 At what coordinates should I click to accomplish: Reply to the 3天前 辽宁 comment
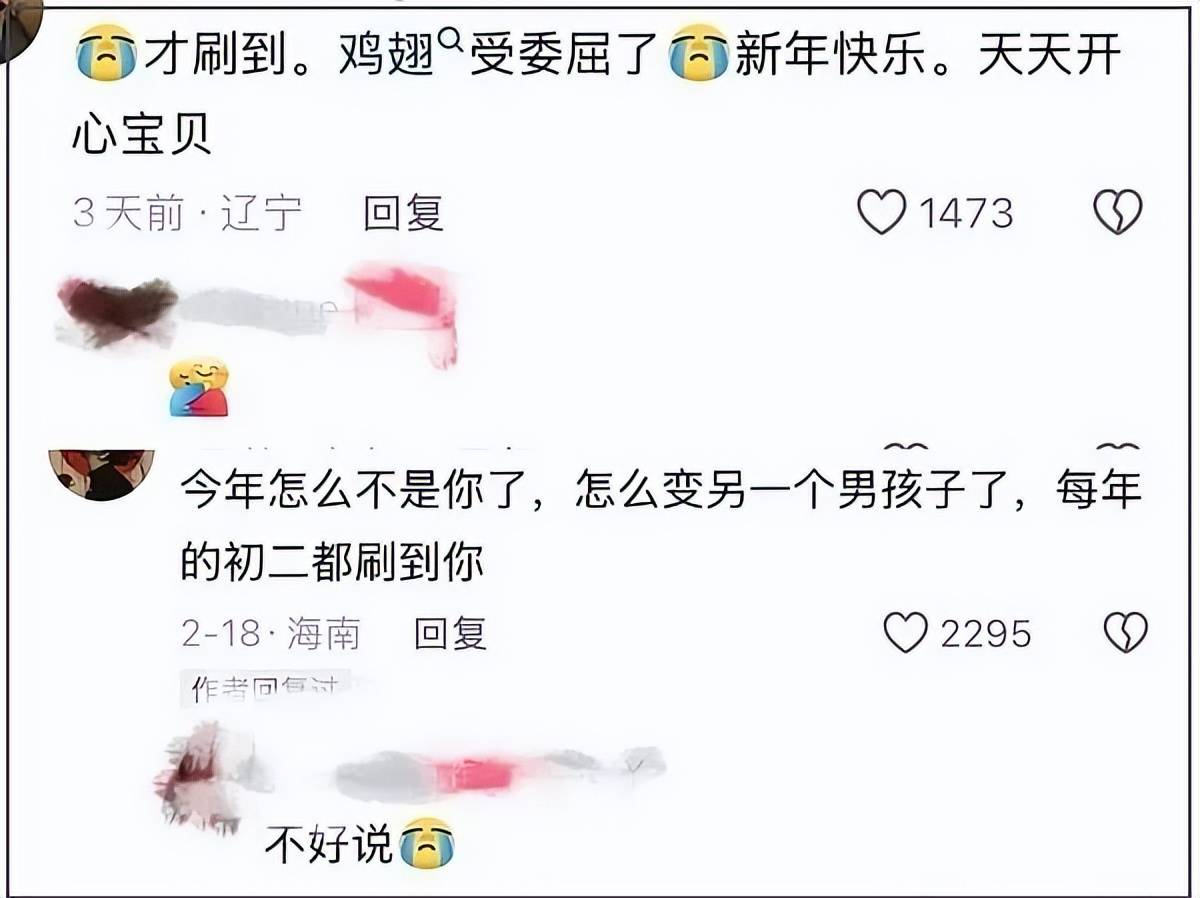click(403, 213)
